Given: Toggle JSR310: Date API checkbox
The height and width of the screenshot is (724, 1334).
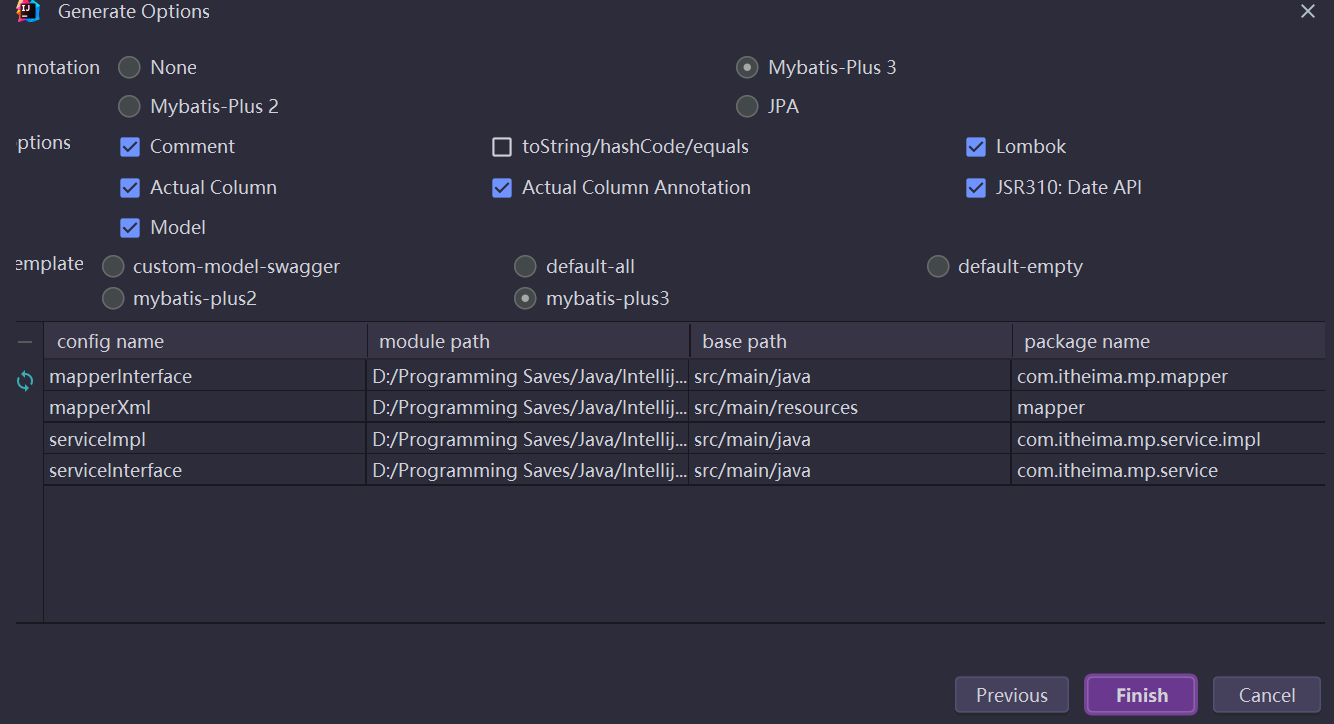Looking at the screenshot, I should tap(976, 188).
